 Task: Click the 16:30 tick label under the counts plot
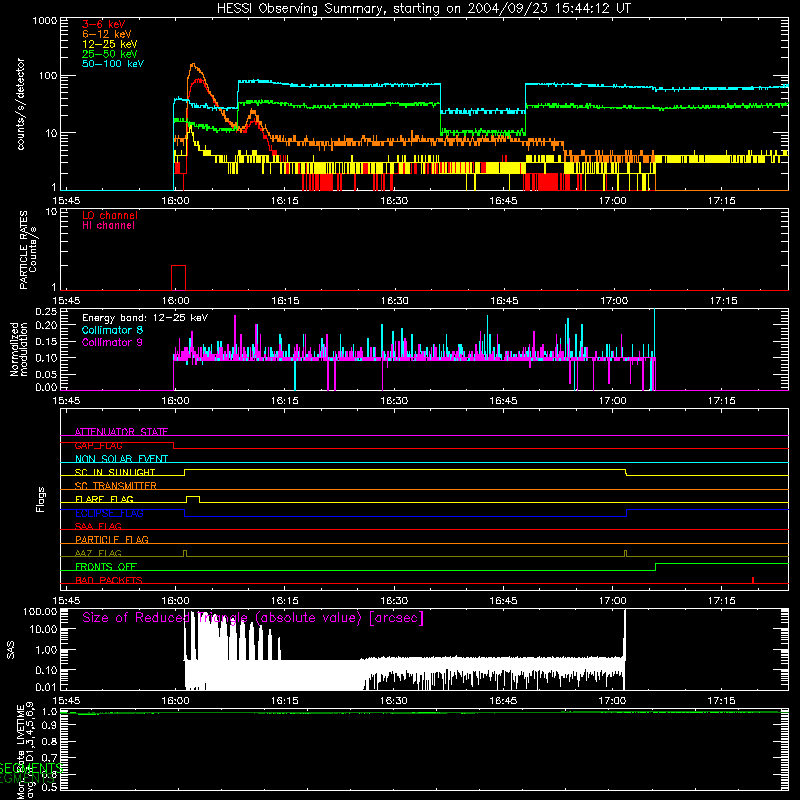pos(394,201)
